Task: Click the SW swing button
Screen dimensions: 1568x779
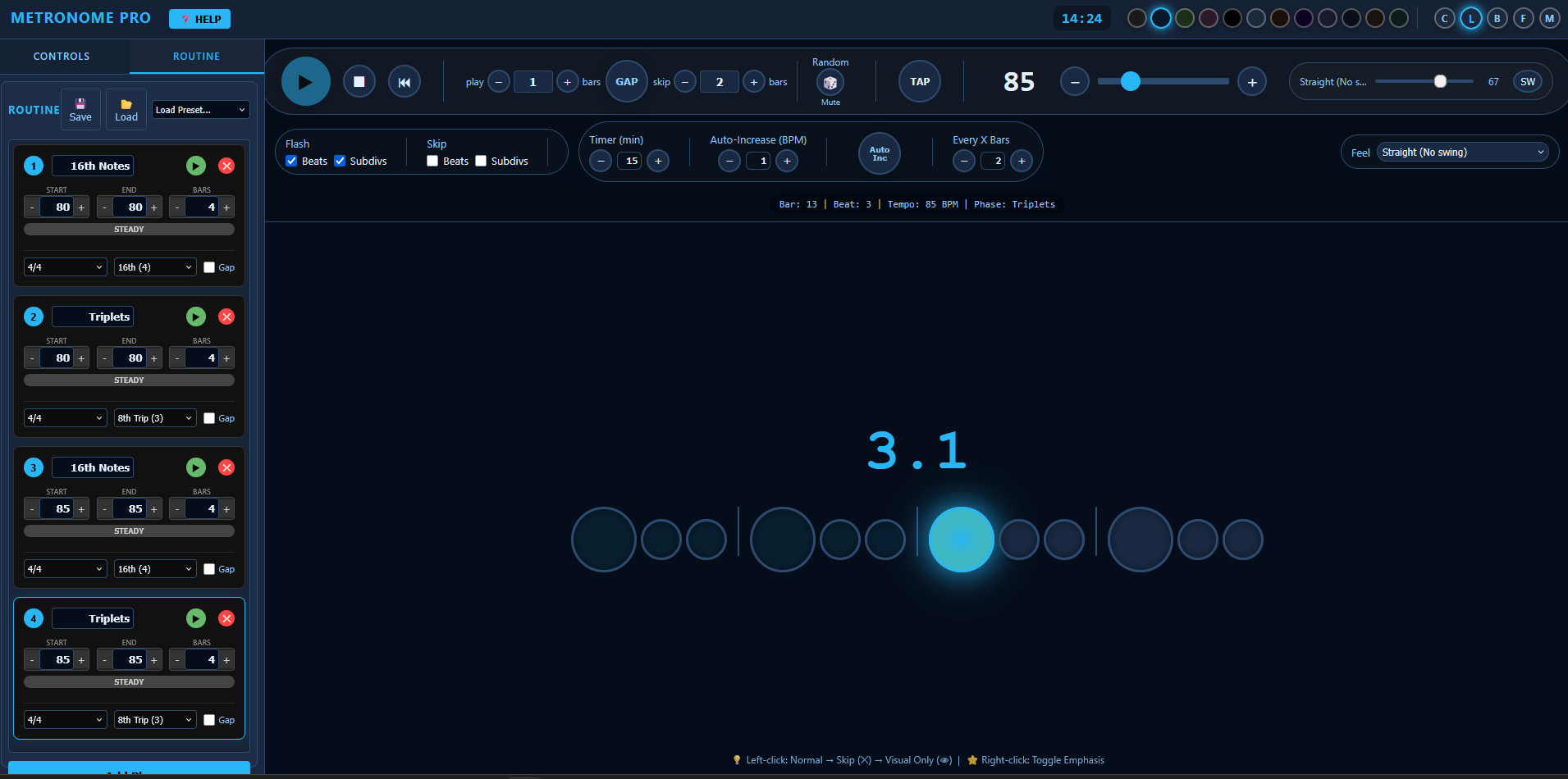Action: pyautogui.click(x=1528, y=82)
